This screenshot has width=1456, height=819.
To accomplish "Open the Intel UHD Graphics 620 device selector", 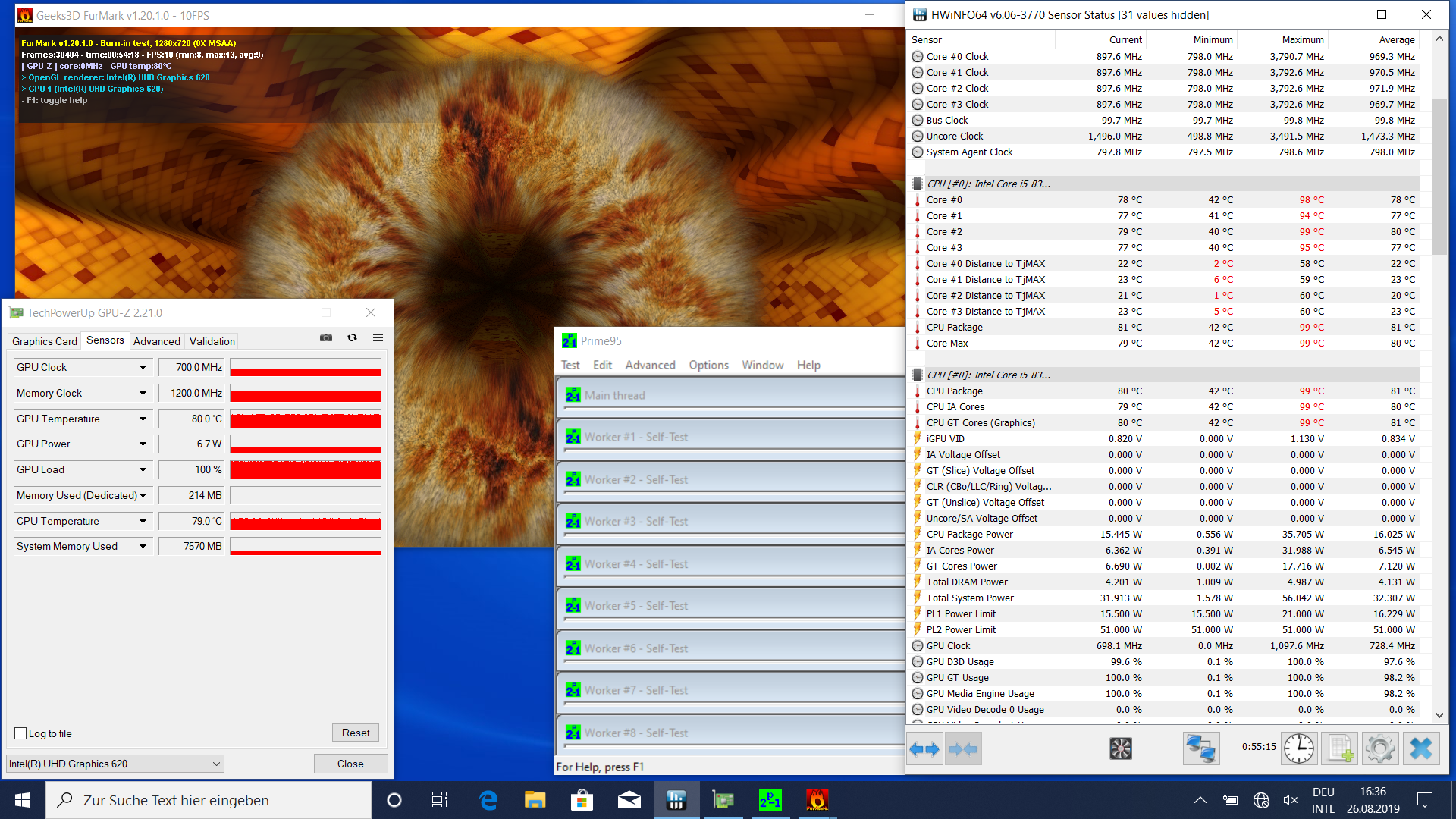I will pos(115,764).
